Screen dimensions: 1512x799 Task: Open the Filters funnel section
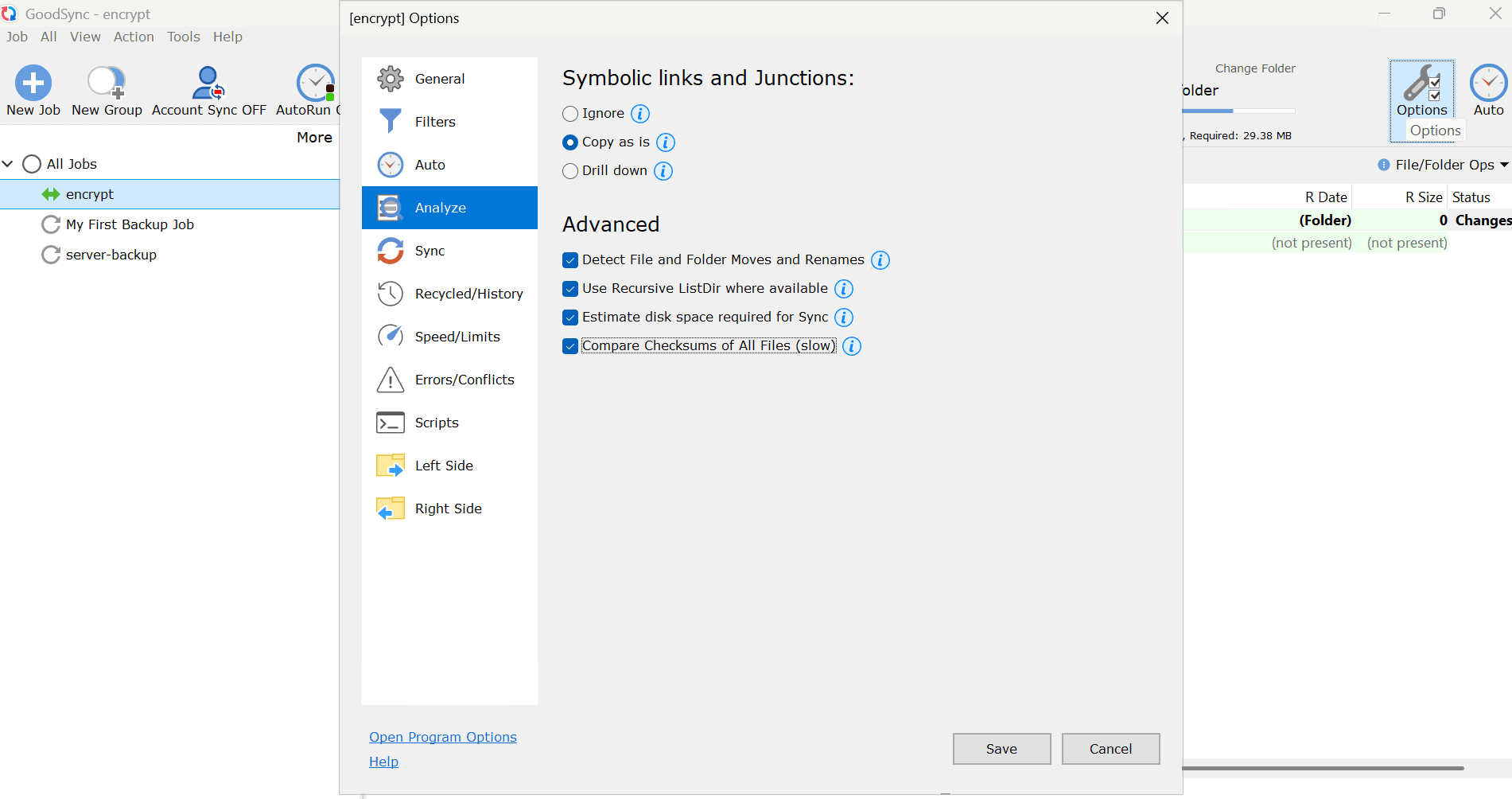[449, 122]
